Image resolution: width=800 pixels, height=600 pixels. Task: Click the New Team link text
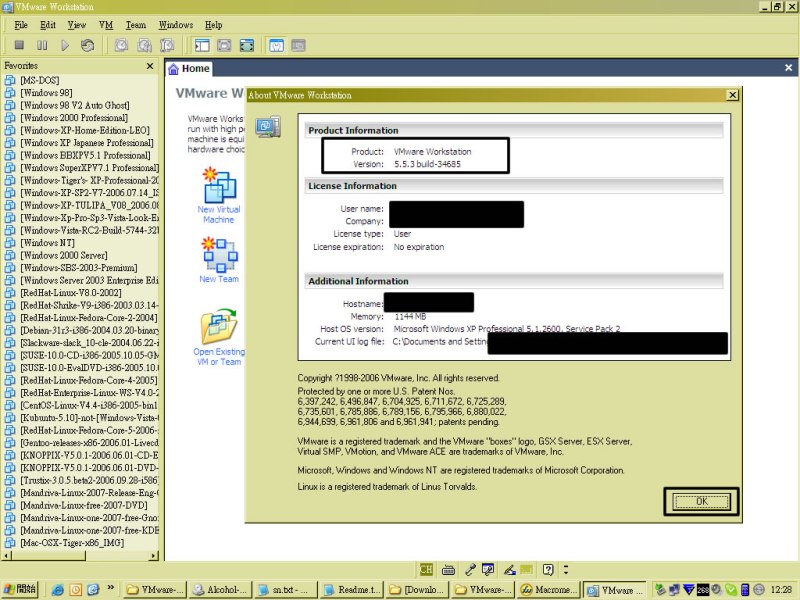pyautogui.click(x=219, y=279)
